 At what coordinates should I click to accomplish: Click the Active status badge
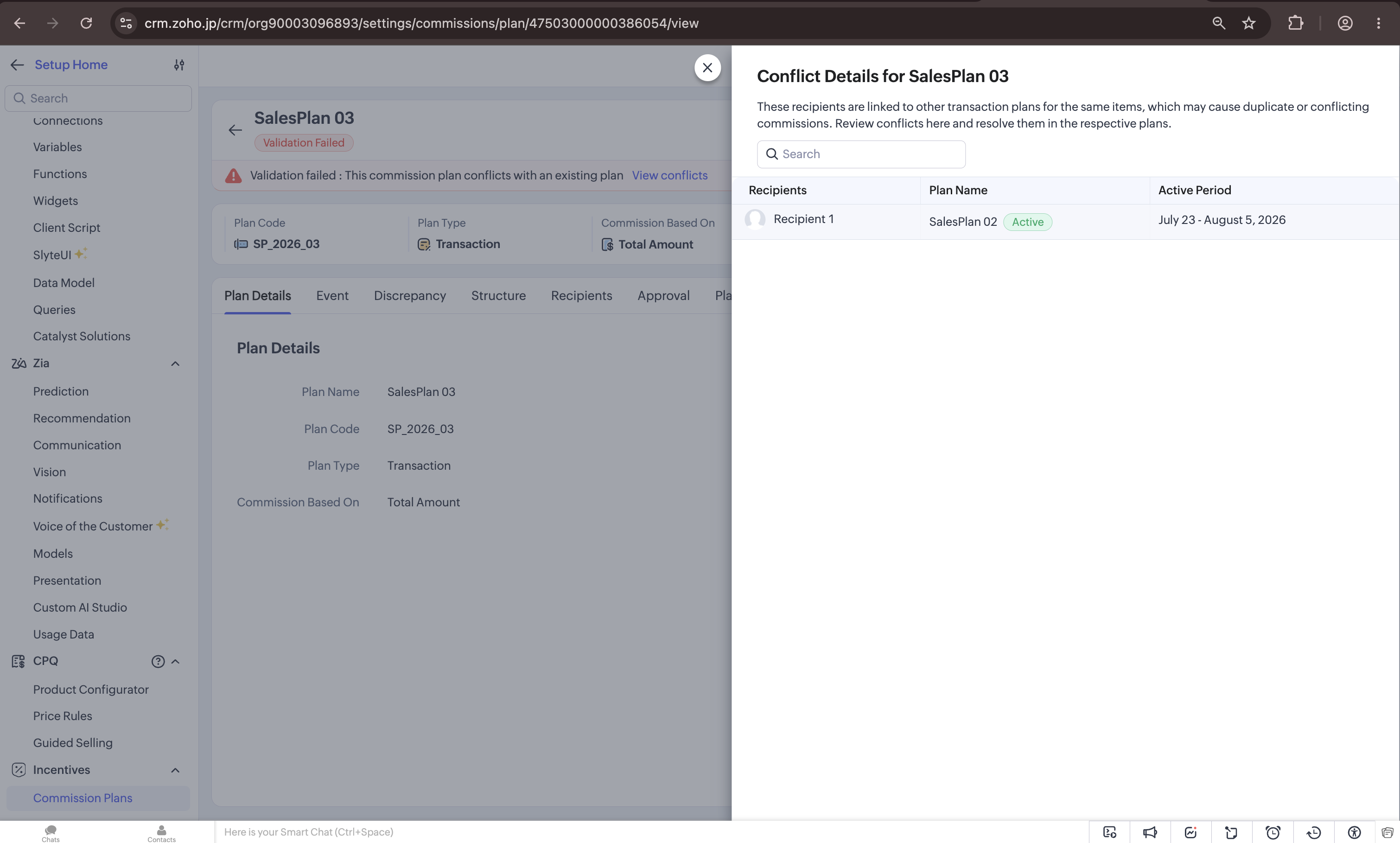(1028, 222)
